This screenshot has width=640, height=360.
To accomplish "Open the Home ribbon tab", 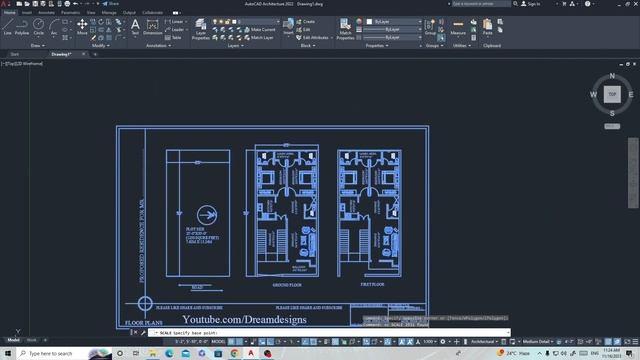I will [x=9, y=13].
